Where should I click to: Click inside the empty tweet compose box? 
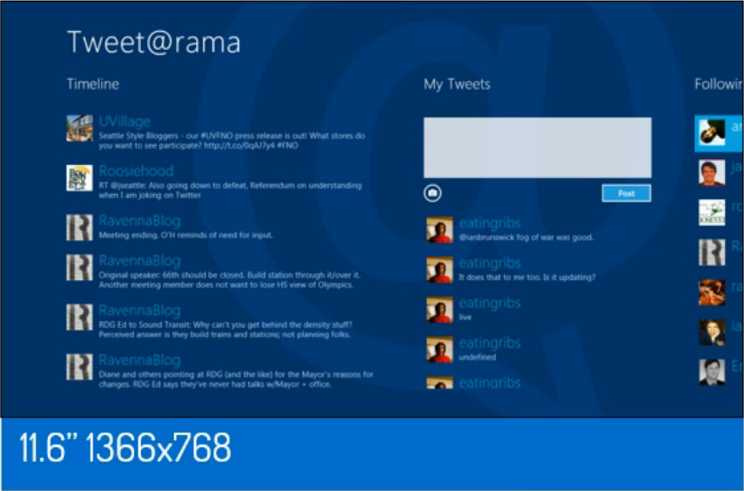[x=537, y=148]
